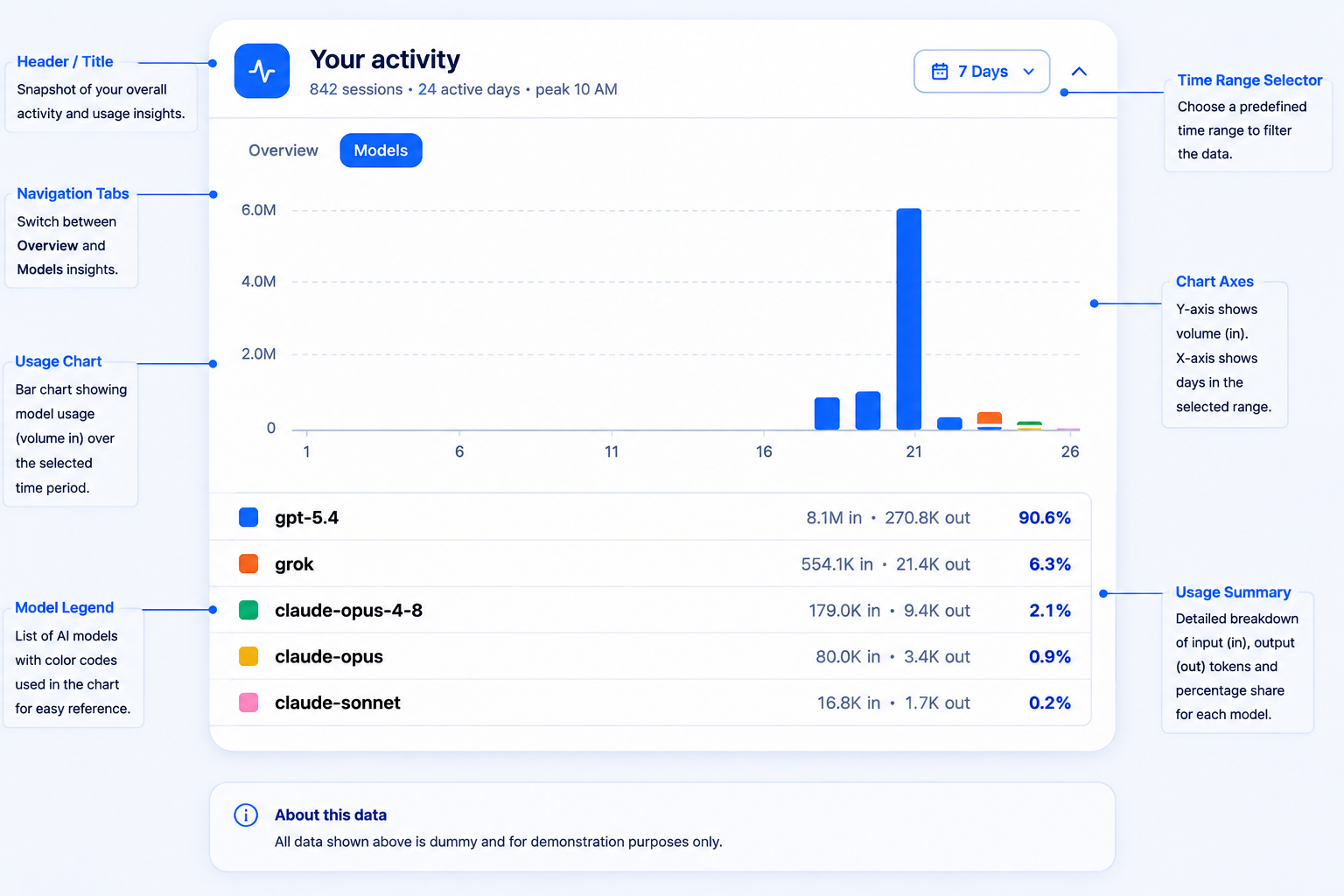1344x896 pixels.
Task: Click the 554.1K in token count
Action: coord(837,564)
